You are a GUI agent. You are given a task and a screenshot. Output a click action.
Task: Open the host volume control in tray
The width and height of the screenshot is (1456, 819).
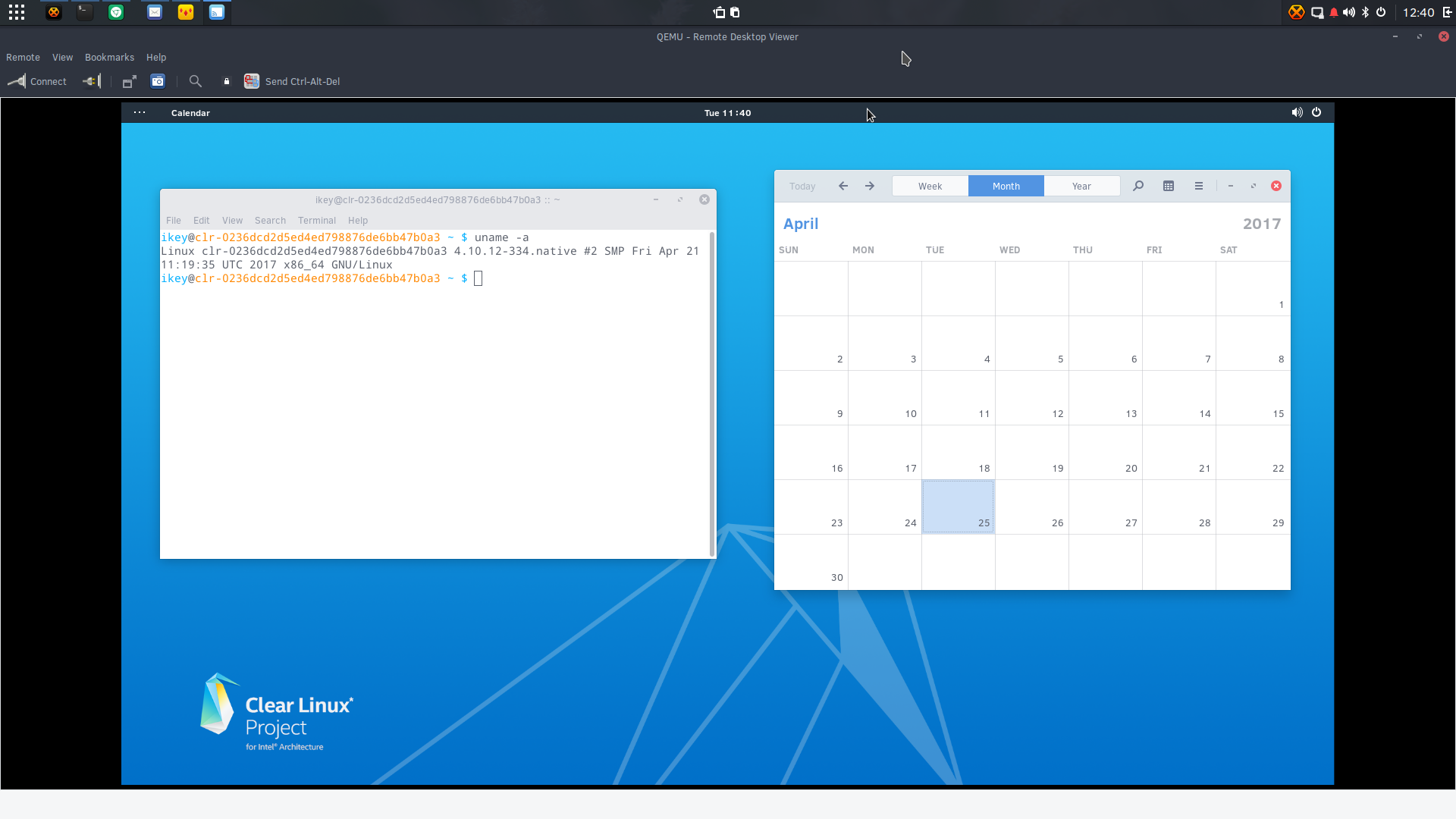point(1349,12)
